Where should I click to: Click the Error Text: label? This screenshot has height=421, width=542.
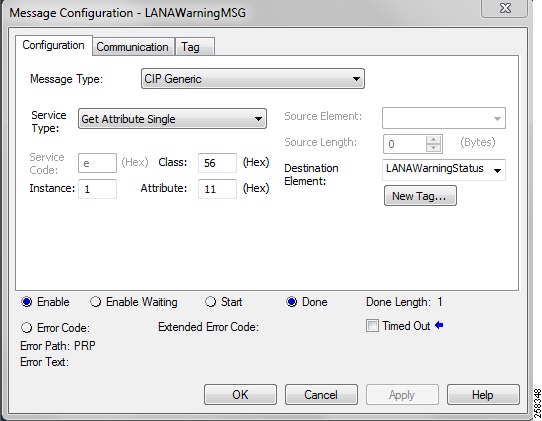coord(44,362)
